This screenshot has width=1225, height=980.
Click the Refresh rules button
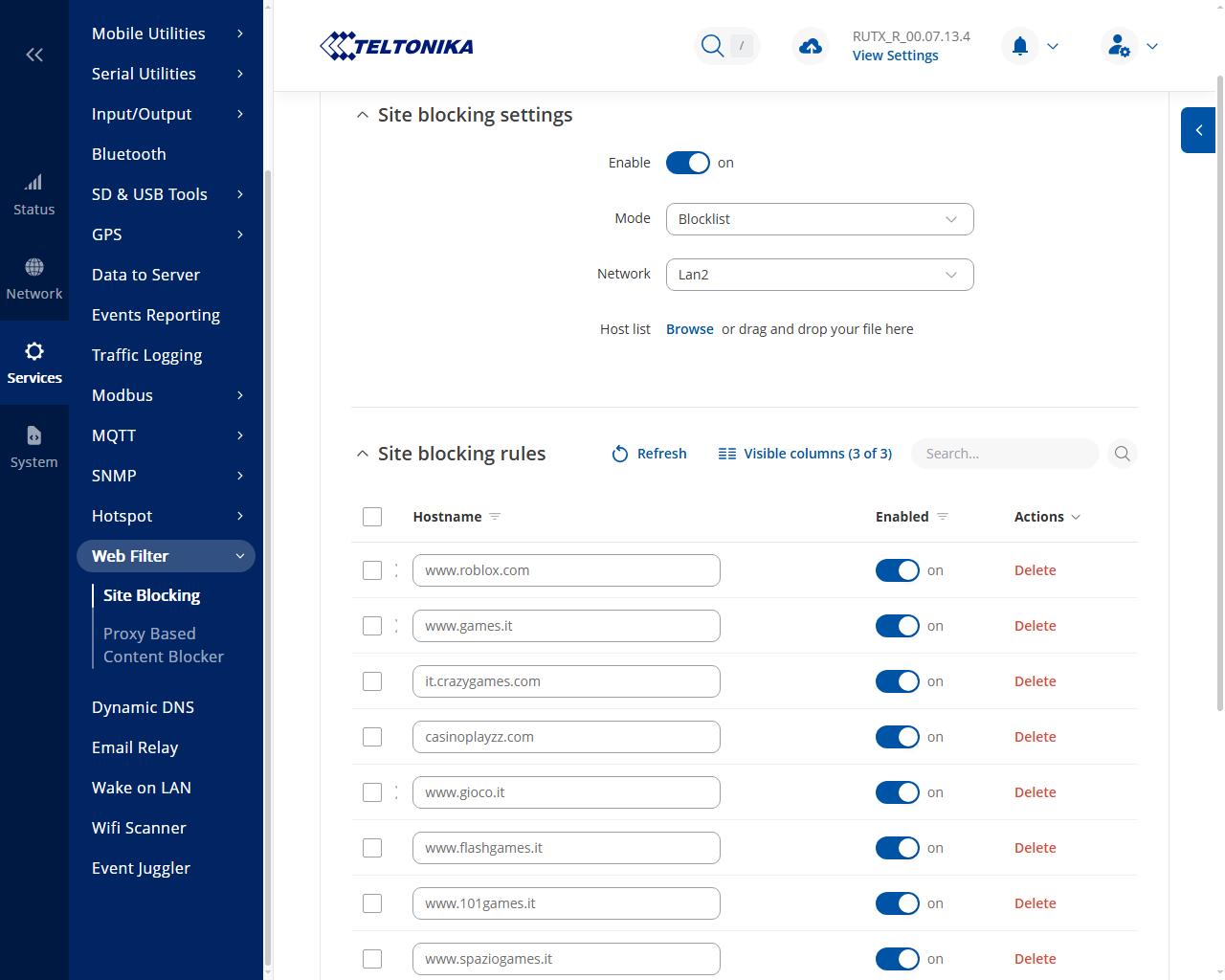[650, 454]
